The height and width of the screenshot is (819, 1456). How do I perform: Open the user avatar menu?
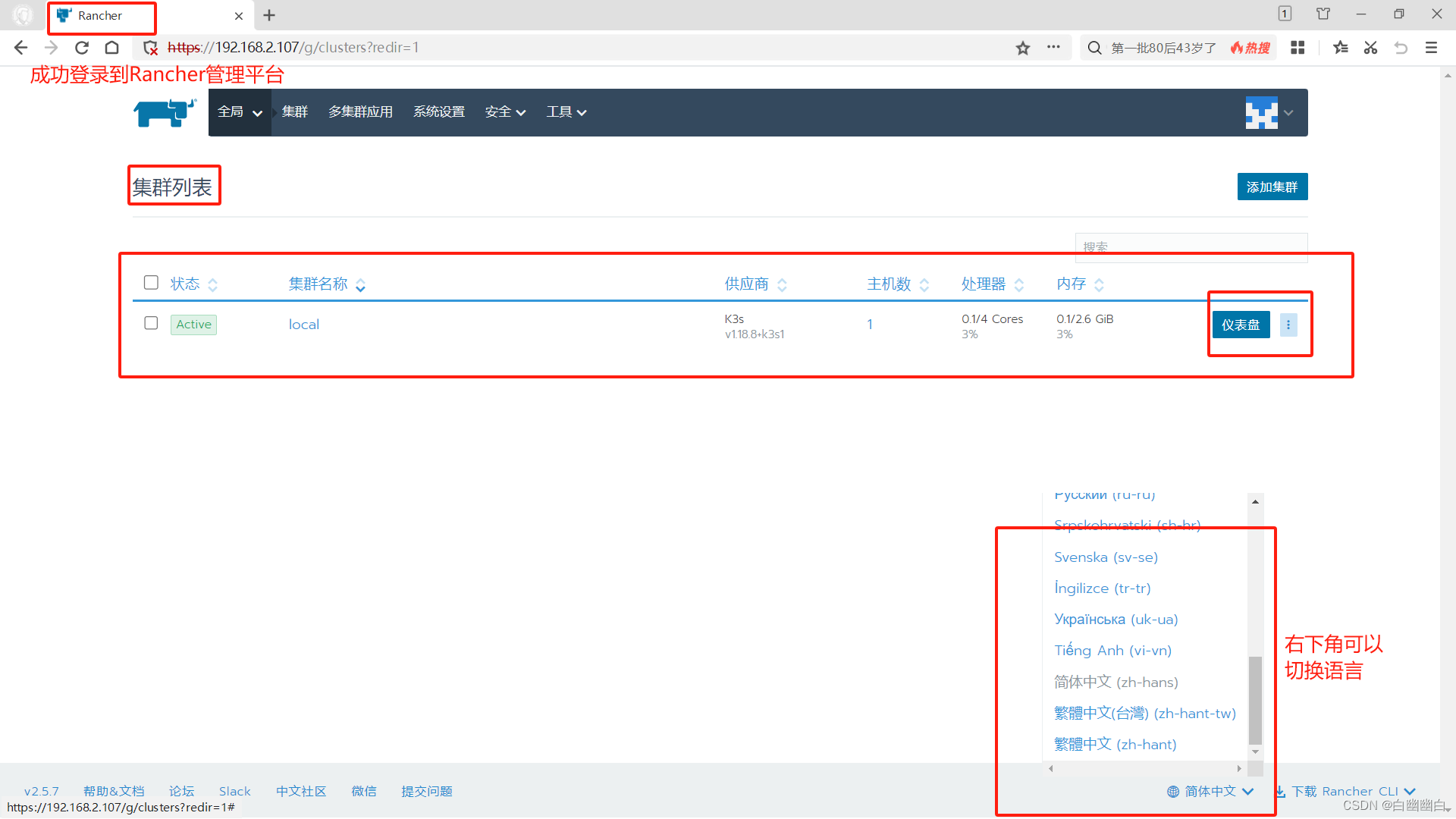(x=1269, y=112)
